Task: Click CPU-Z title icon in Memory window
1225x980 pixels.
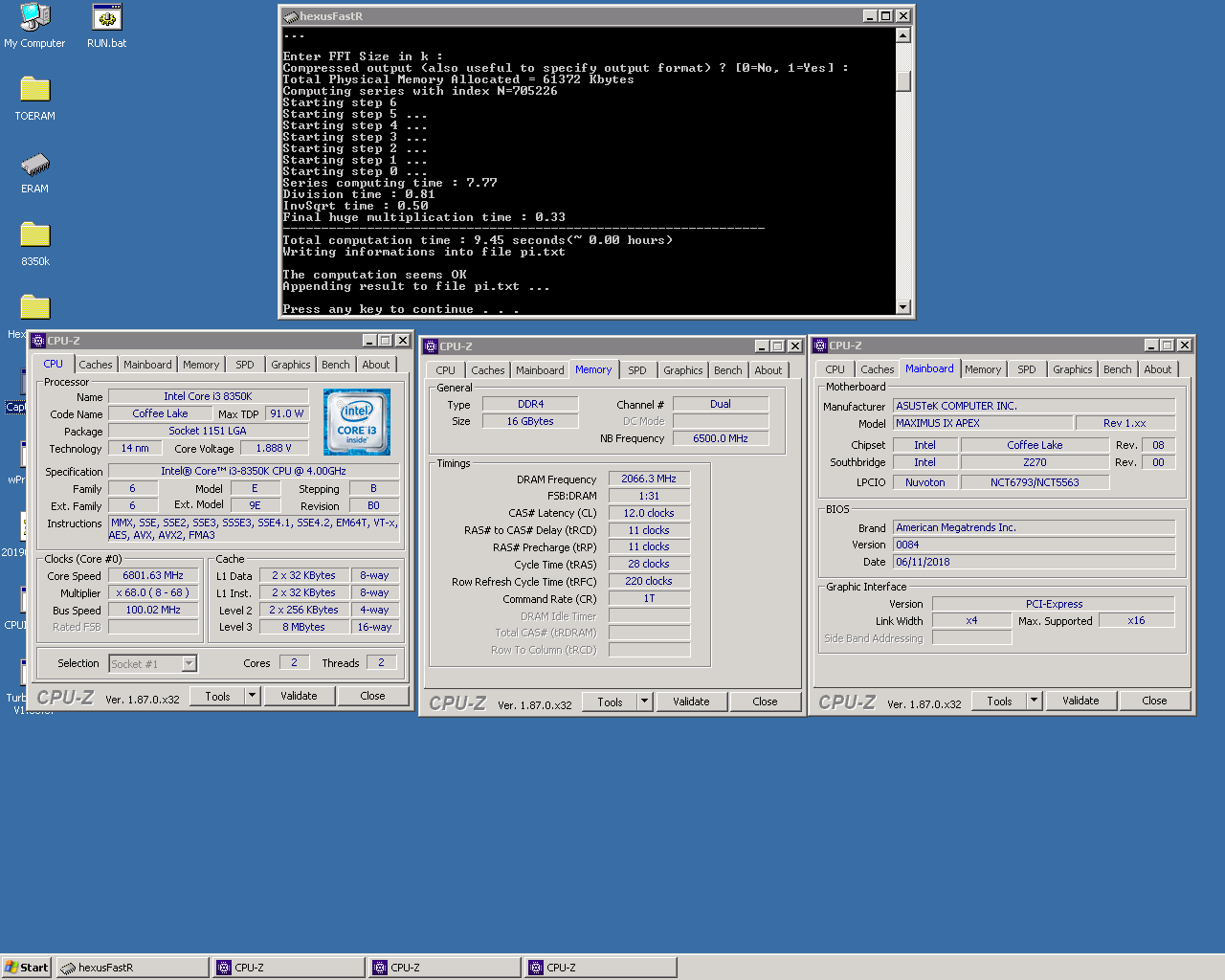Action: coord(431,346)
